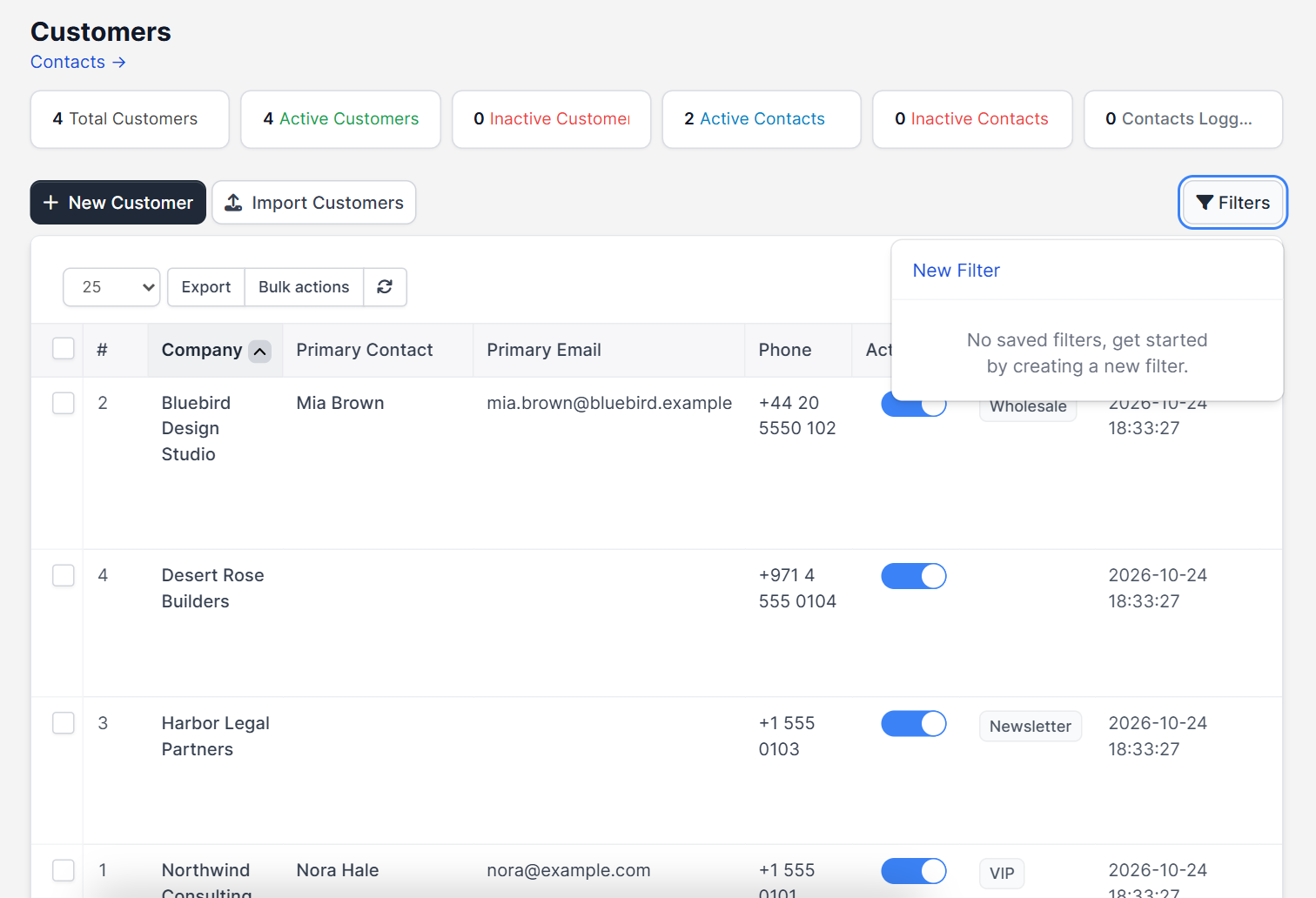The image size is (1316, 898).
Task: Click Harbor Legal Partners date 2026-10-24
Action: (x=1158, y=736)
